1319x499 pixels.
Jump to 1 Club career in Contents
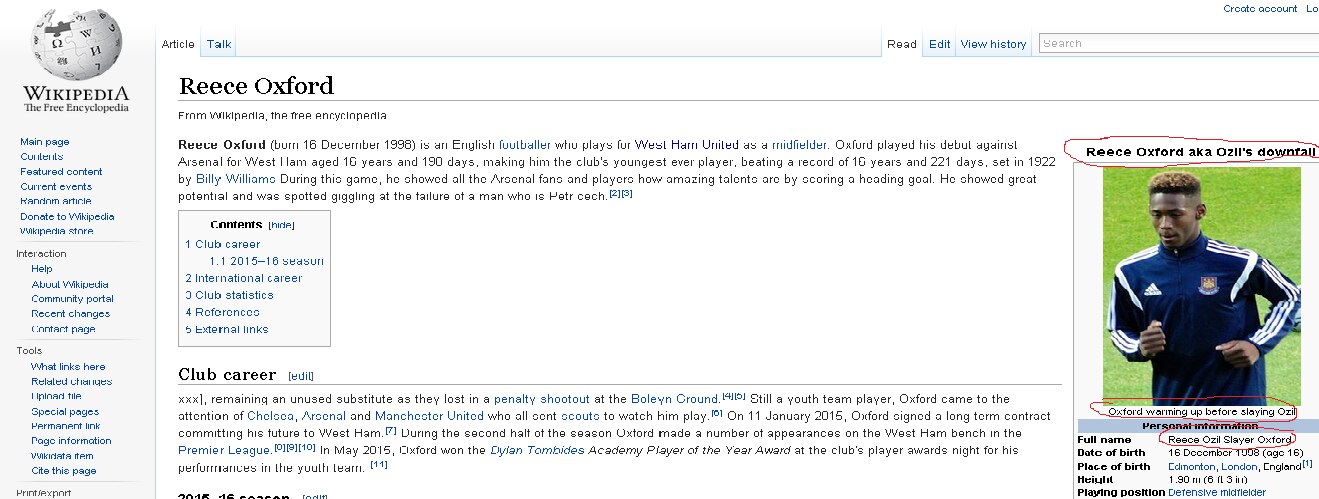(x=222, y=244)
